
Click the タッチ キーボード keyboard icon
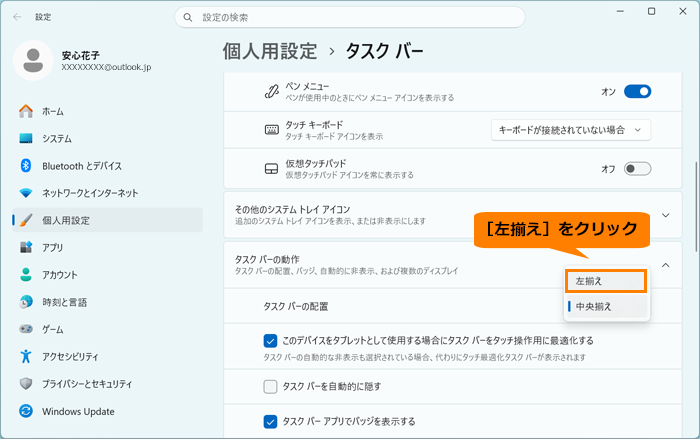click(271, 130)
